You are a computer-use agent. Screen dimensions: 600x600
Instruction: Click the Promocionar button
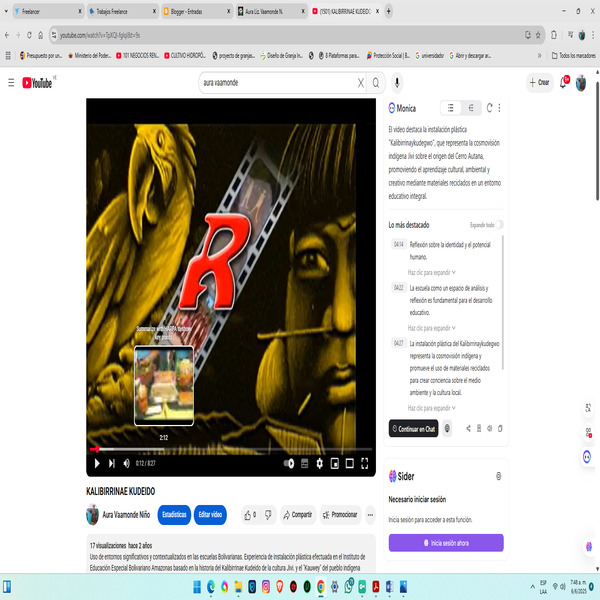(340, 515)
